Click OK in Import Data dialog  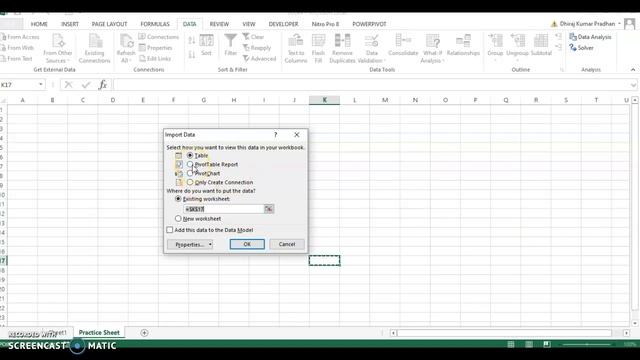(x=247, y=244)
